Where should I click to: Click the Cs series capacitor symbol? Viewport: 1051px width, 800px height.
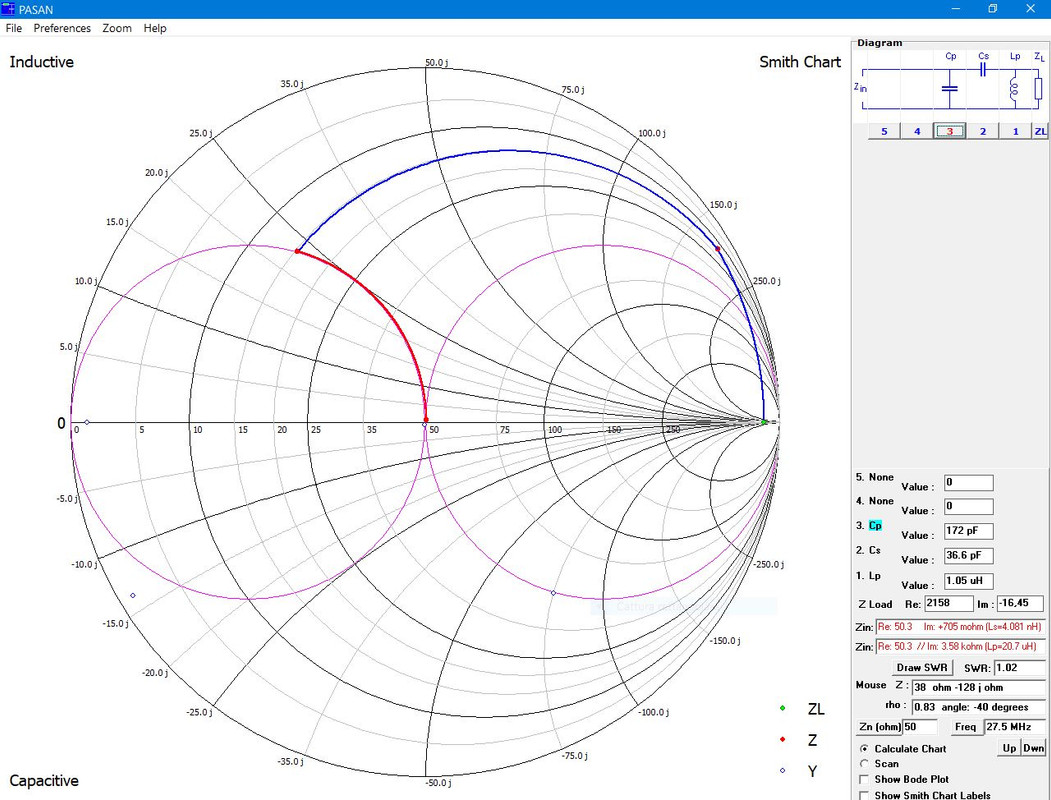click(983, 69)
